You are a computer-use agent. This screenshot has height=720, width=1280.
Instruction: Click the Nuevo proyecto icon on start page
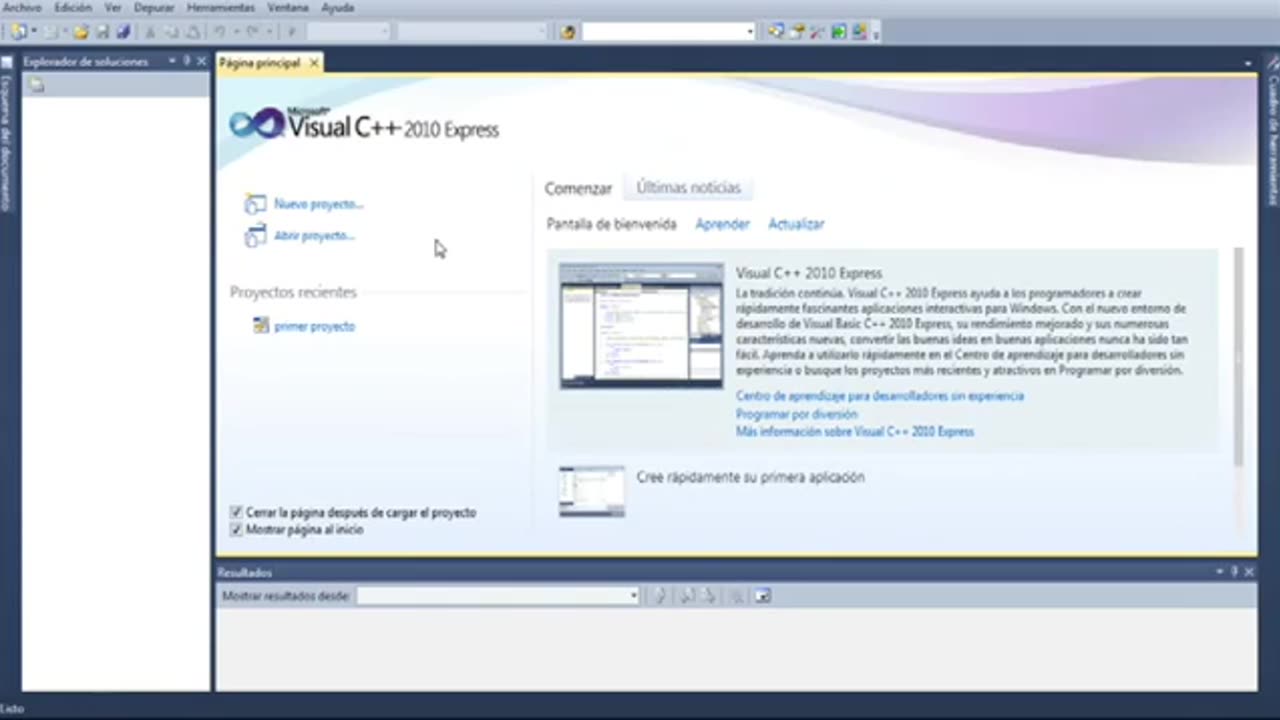pyautogui.click(x=255, y=204)
